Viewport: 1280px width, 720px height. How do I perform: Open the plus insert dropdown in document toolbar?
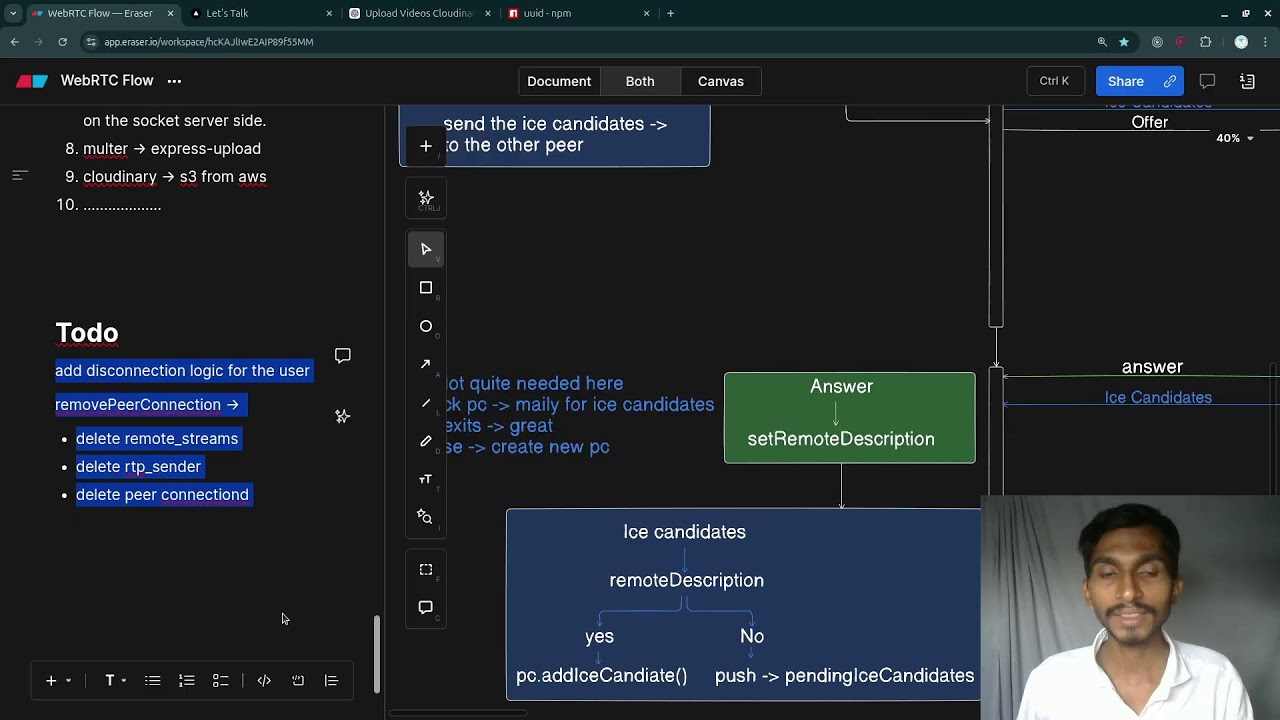click(57, 681)
